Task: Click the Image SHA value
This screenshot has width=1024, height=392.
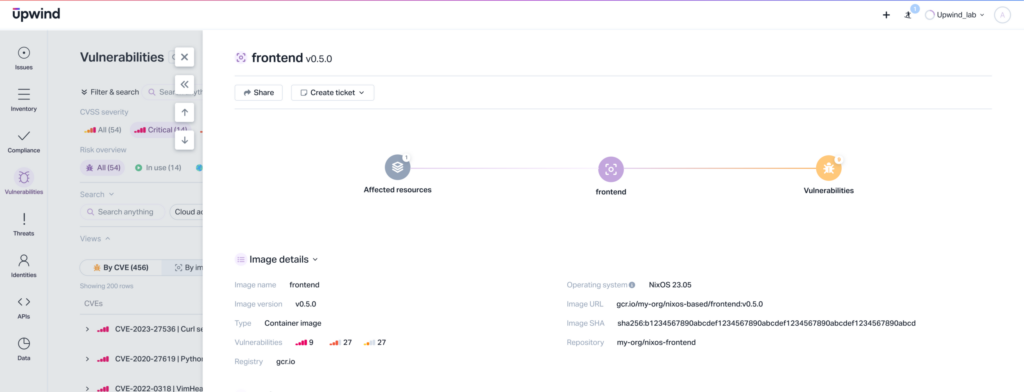Action: pos(766,323)
